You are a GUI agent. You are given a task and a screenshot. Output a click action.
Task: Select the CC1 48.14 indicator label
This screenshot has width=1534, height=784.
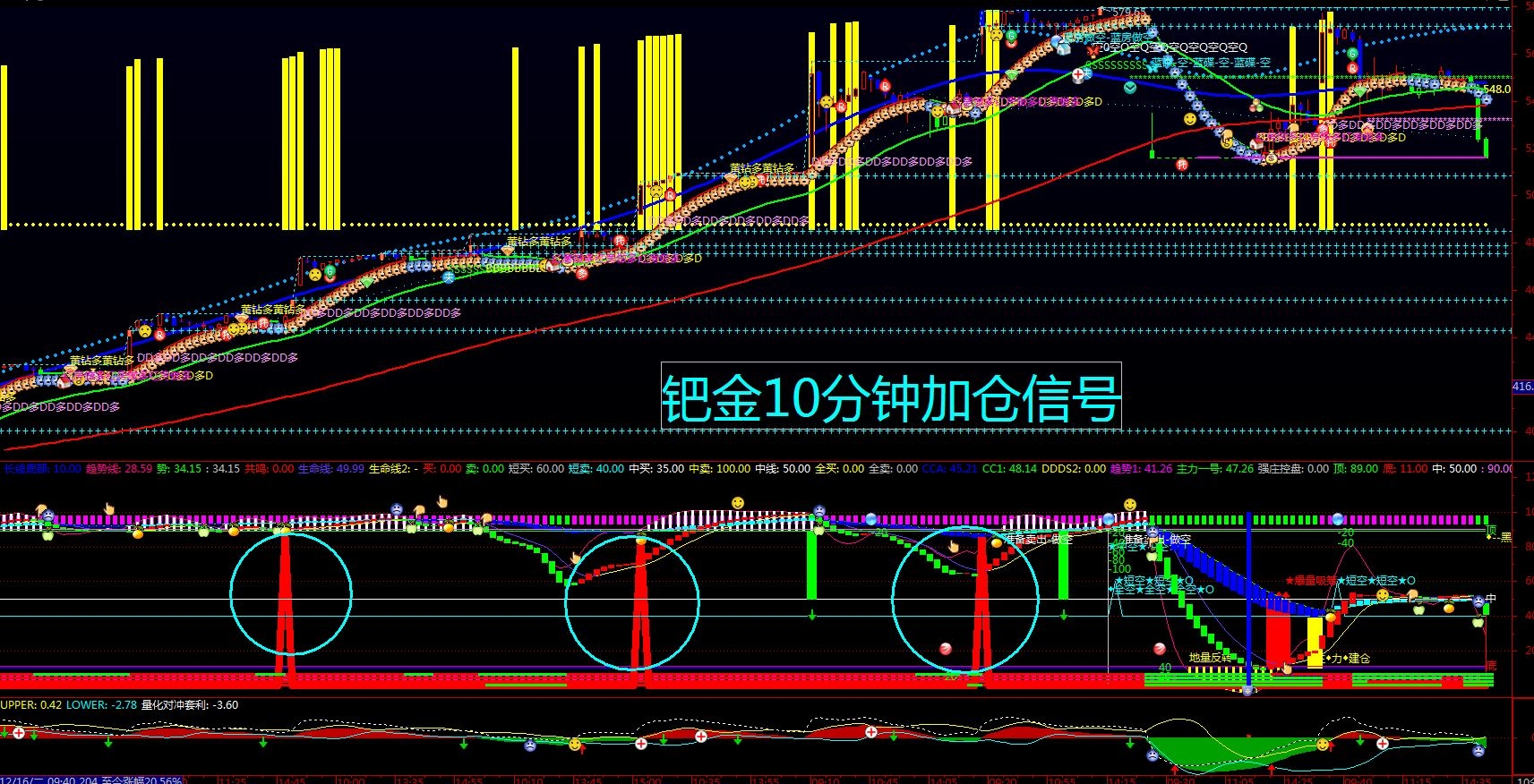click(1009, 468)
